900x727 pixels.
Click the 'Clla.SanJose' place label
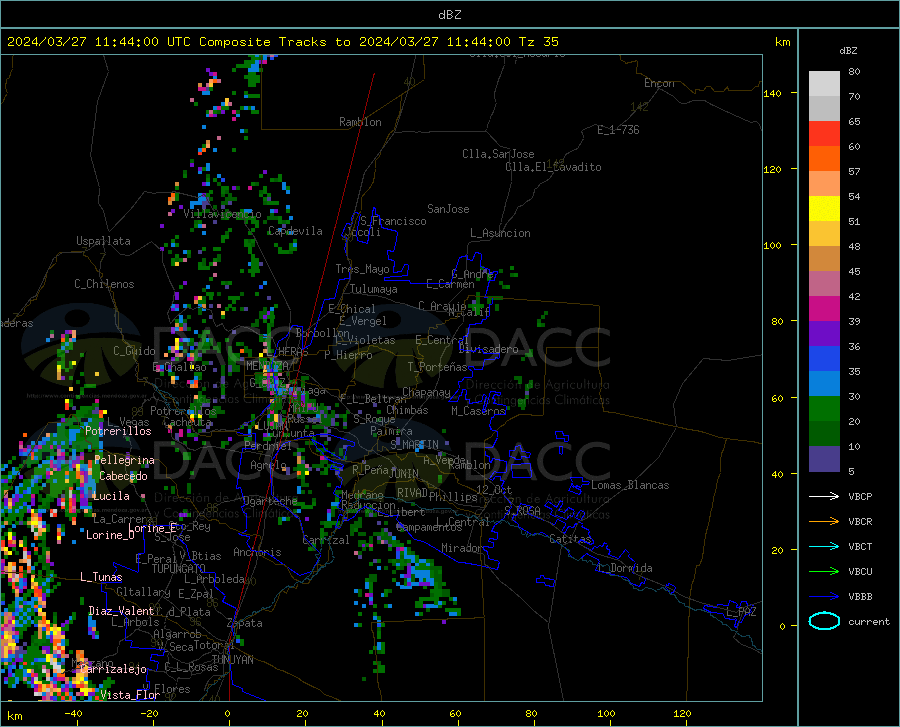coord(498,154)
